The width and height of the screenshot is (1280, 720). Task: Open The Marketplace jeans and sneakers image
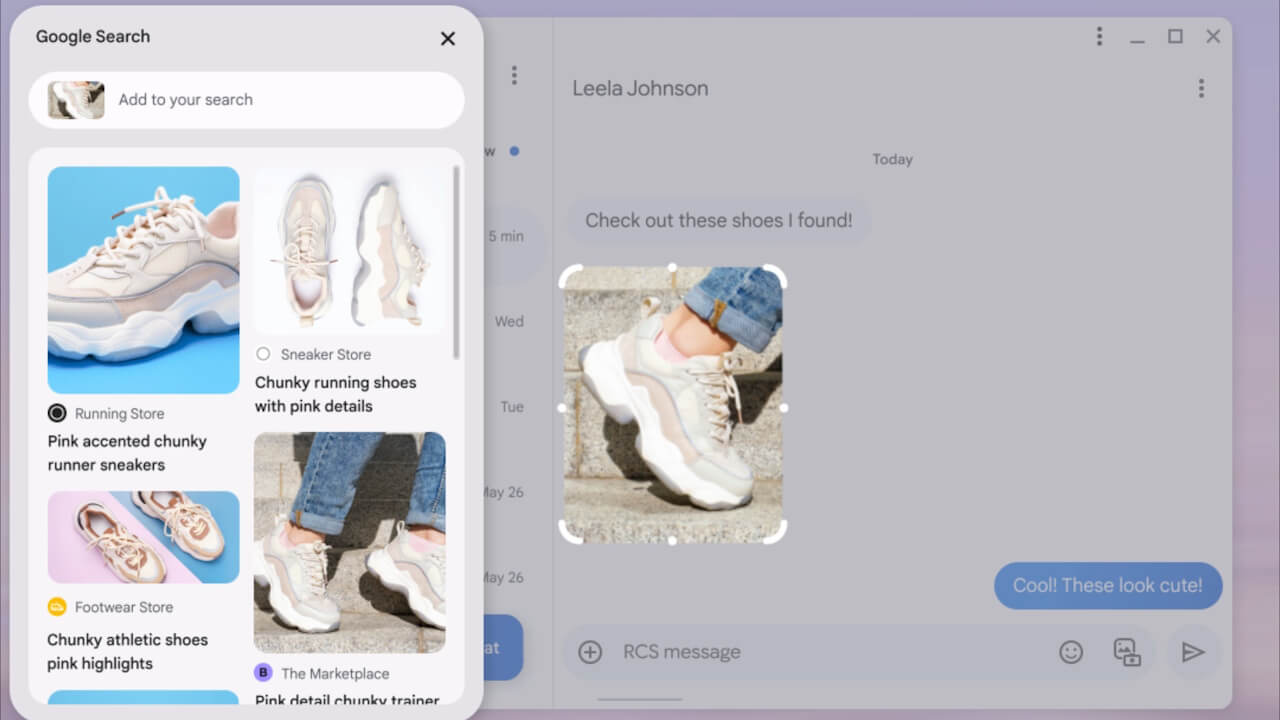pyautogui.click(x=349, y=542)
